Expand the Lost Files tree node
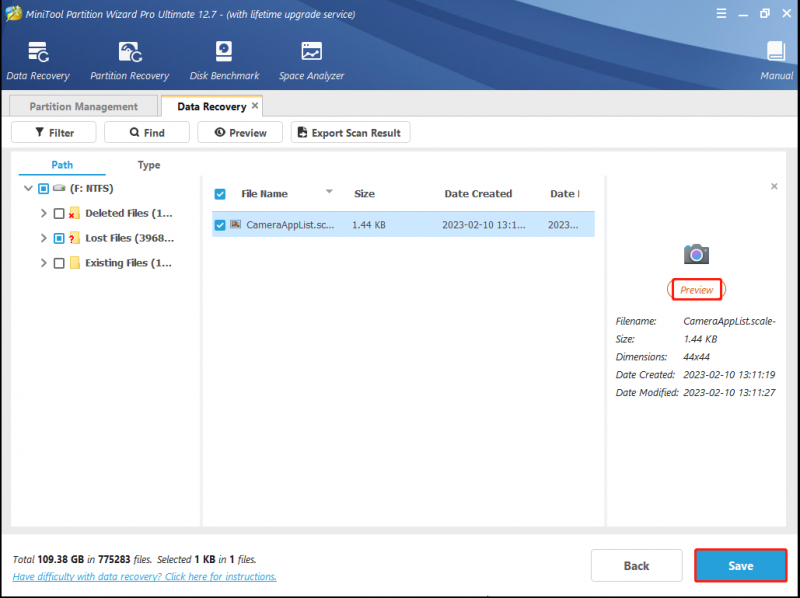The height and width of the screenshot is (598, 800). tap(43, 238)
